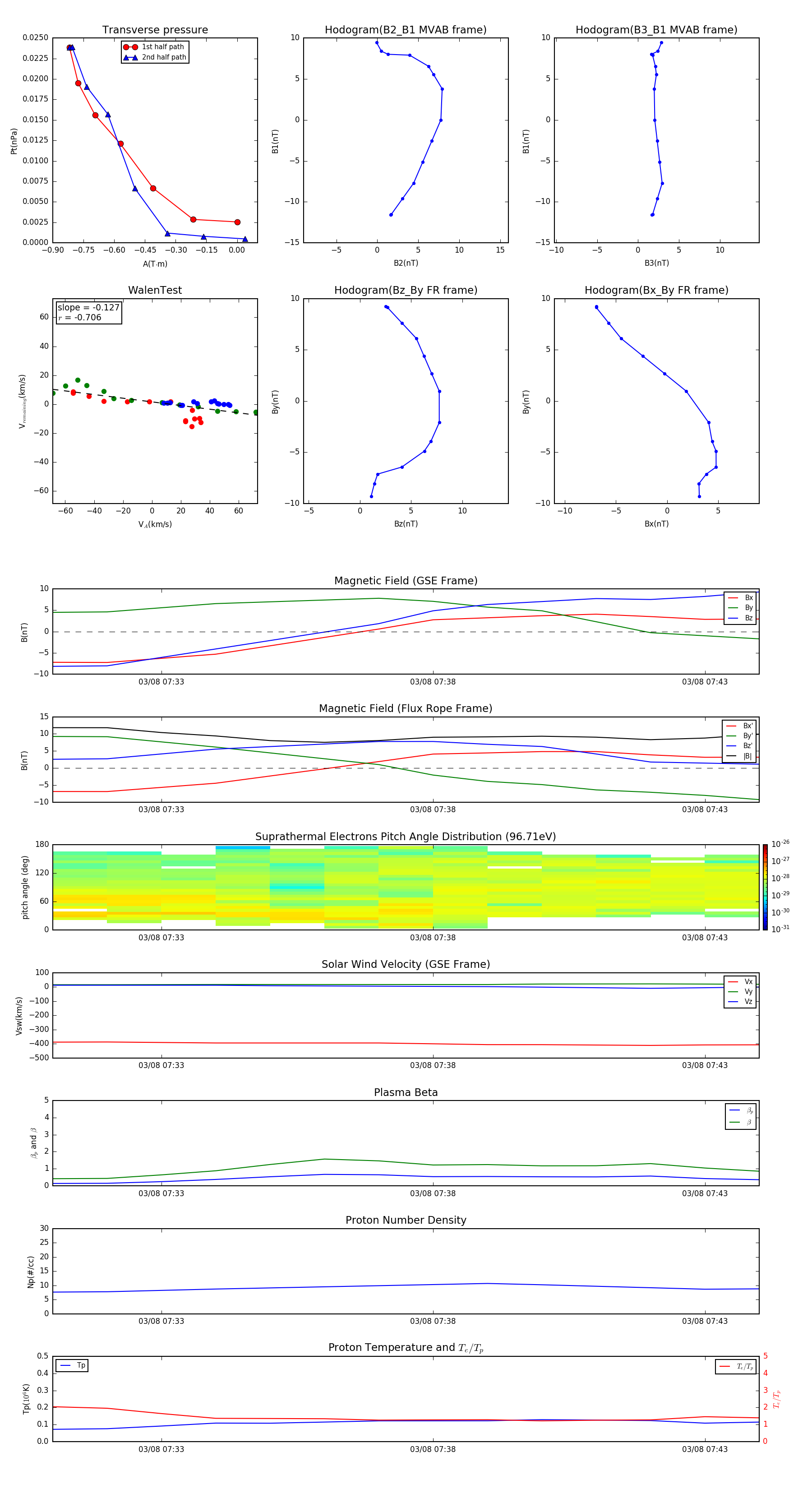Screen dimensions: 812x1489
Task: Click 'pitch angle (deg)' axis label
Action: click(25, 887)
